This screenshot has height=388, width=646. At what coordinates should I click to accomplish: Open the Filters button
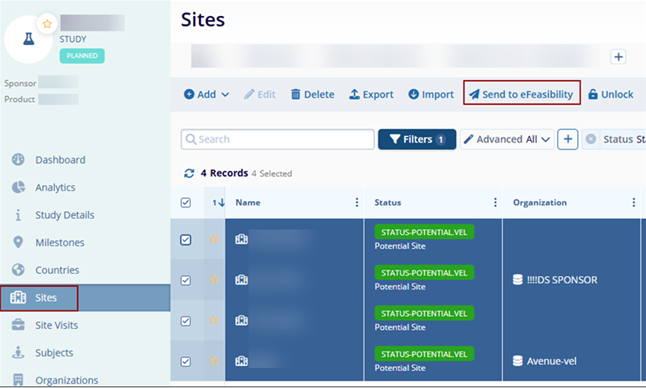click(417, 139)
